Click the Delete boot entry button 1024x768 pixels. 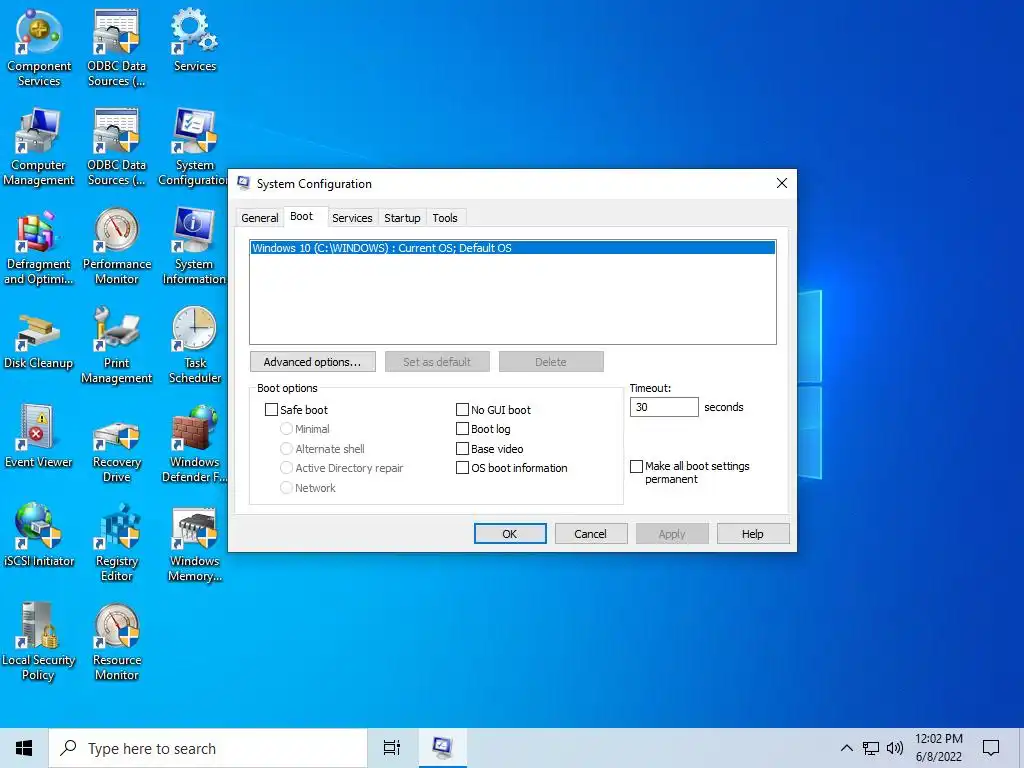[551, 362]
